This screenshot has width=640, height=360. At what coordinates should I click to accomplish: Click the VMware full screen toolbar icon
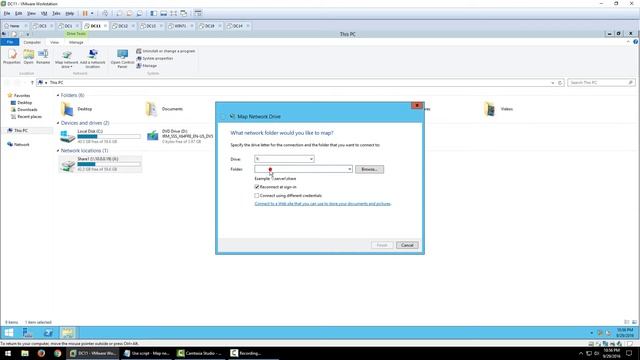[x=173, y=13]
